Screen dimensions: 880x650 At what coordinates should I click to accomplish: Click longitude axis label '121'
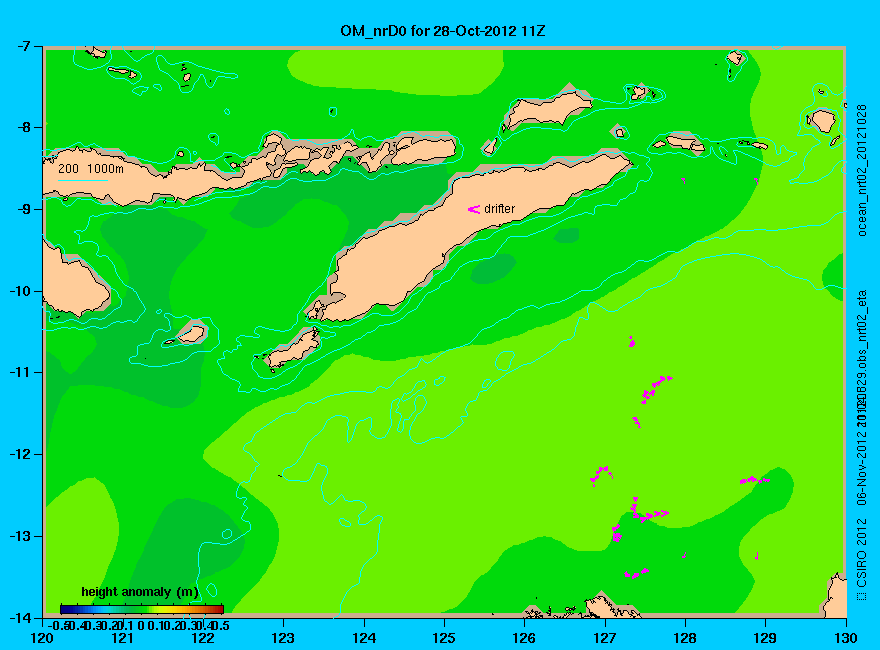click(122, 638)
